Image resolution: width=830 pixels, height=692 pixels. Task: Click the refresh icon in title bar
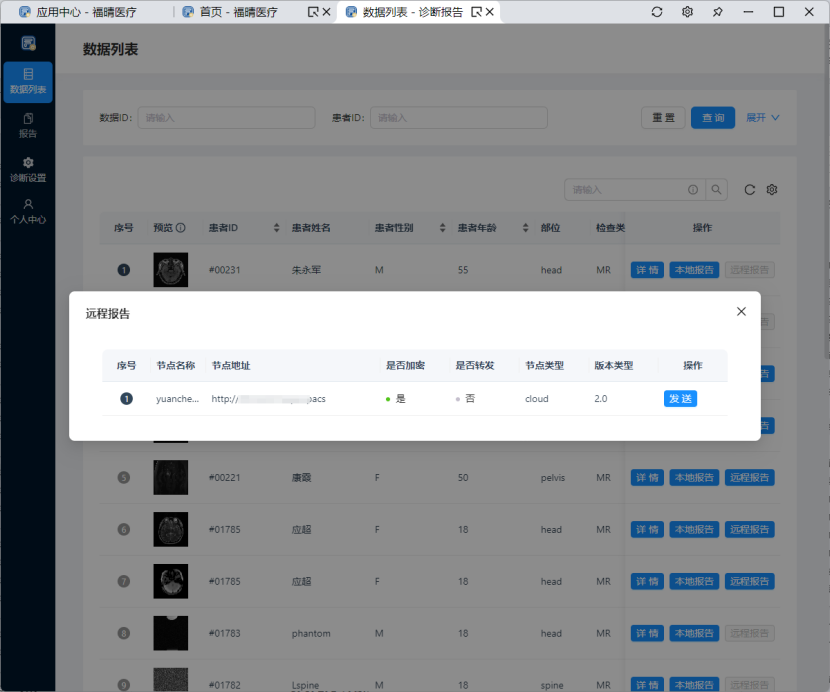pos(657,12)
